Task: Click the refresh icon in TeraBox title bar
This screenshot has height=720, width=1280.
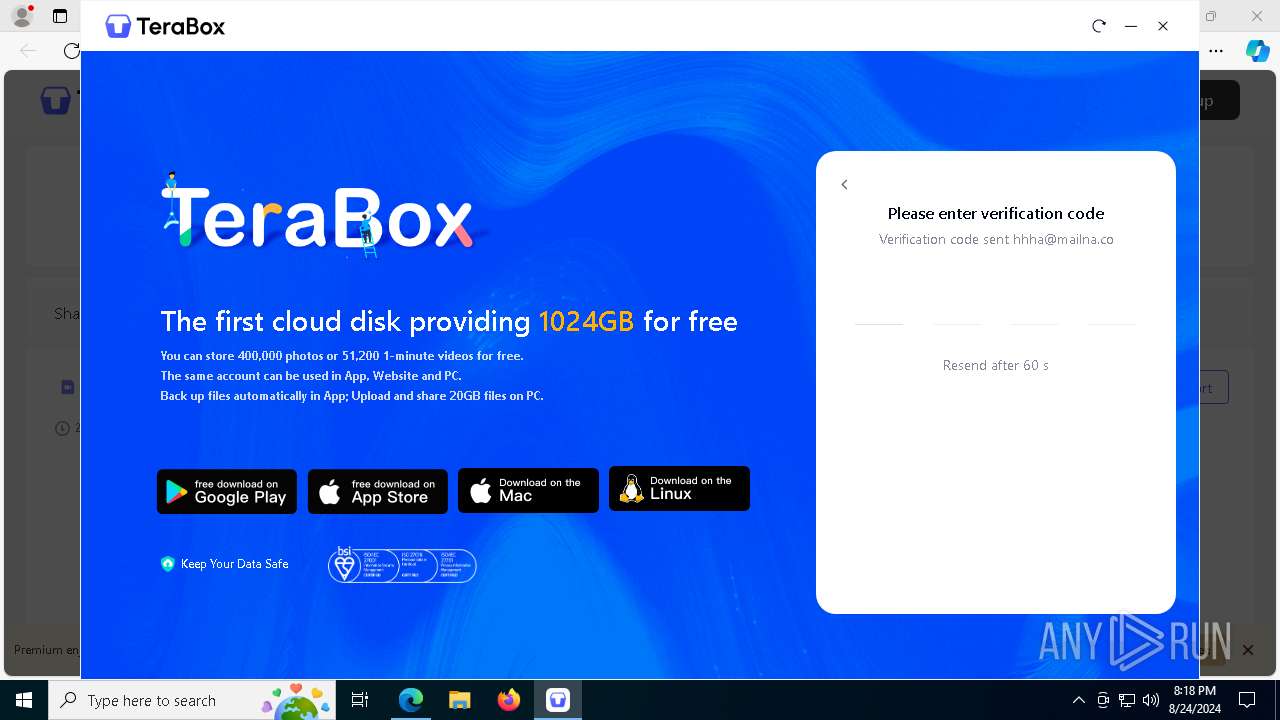Action: click(1099, 26)
